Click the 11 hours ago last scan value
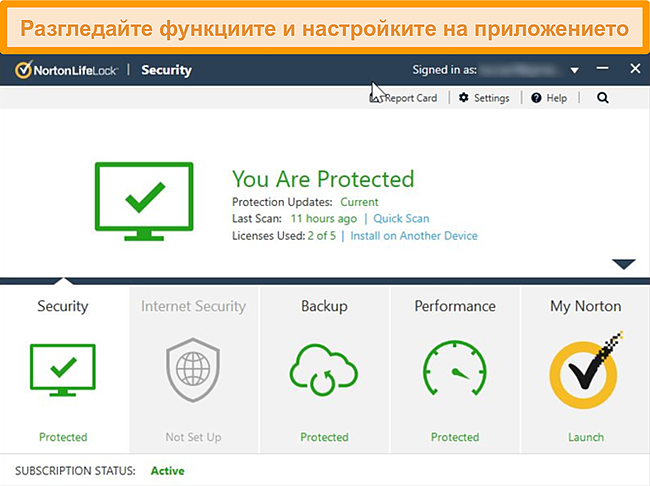The image size is (650, 486). click(x=323, y=219)
